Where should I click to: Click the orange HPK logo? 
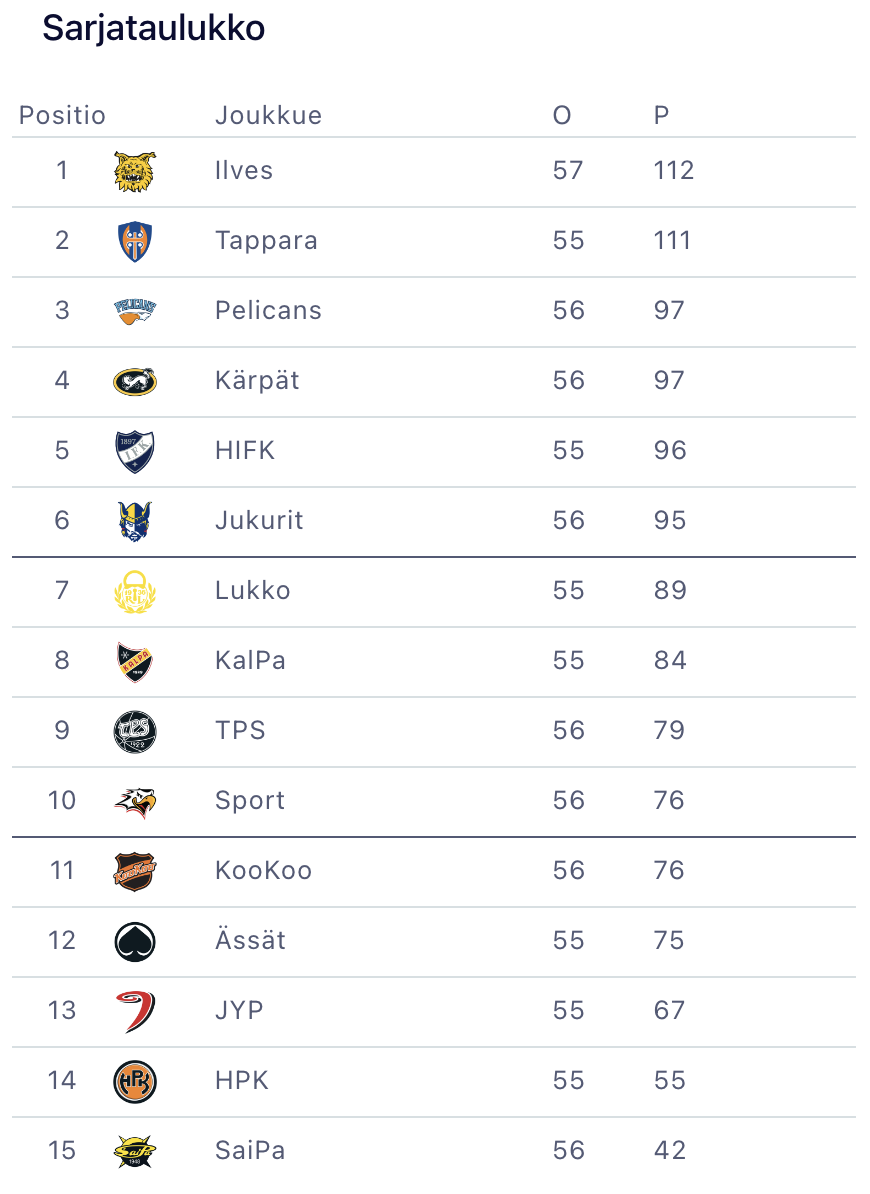[x=135, y=1082]
